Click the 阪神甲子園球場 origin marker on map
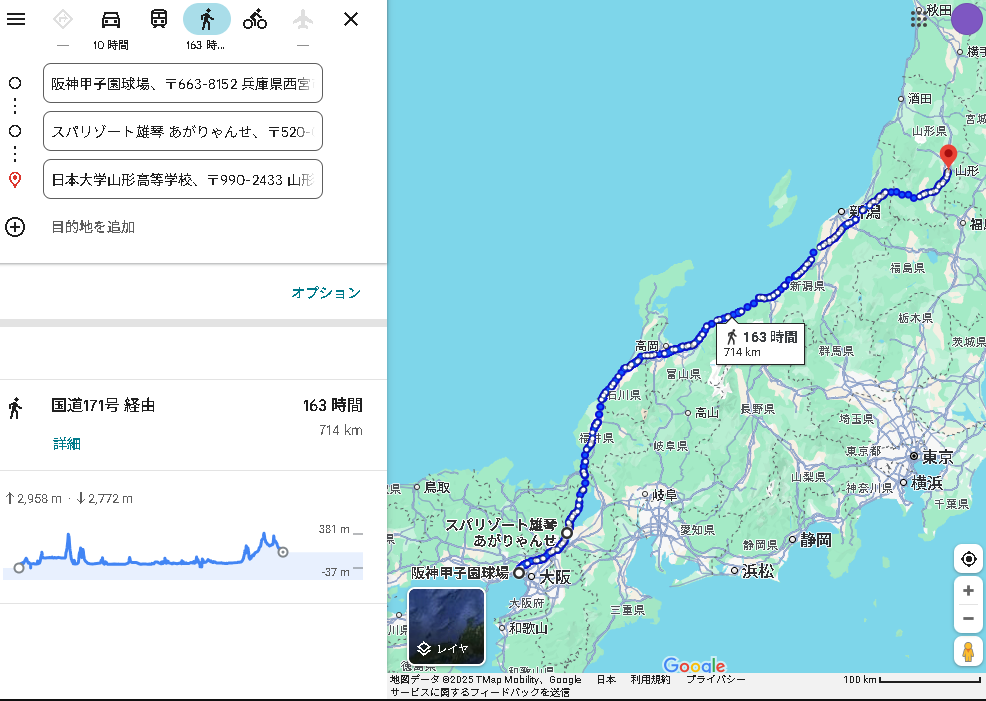Viewport: 986px width, 701px height. click(x=519, y=573)
